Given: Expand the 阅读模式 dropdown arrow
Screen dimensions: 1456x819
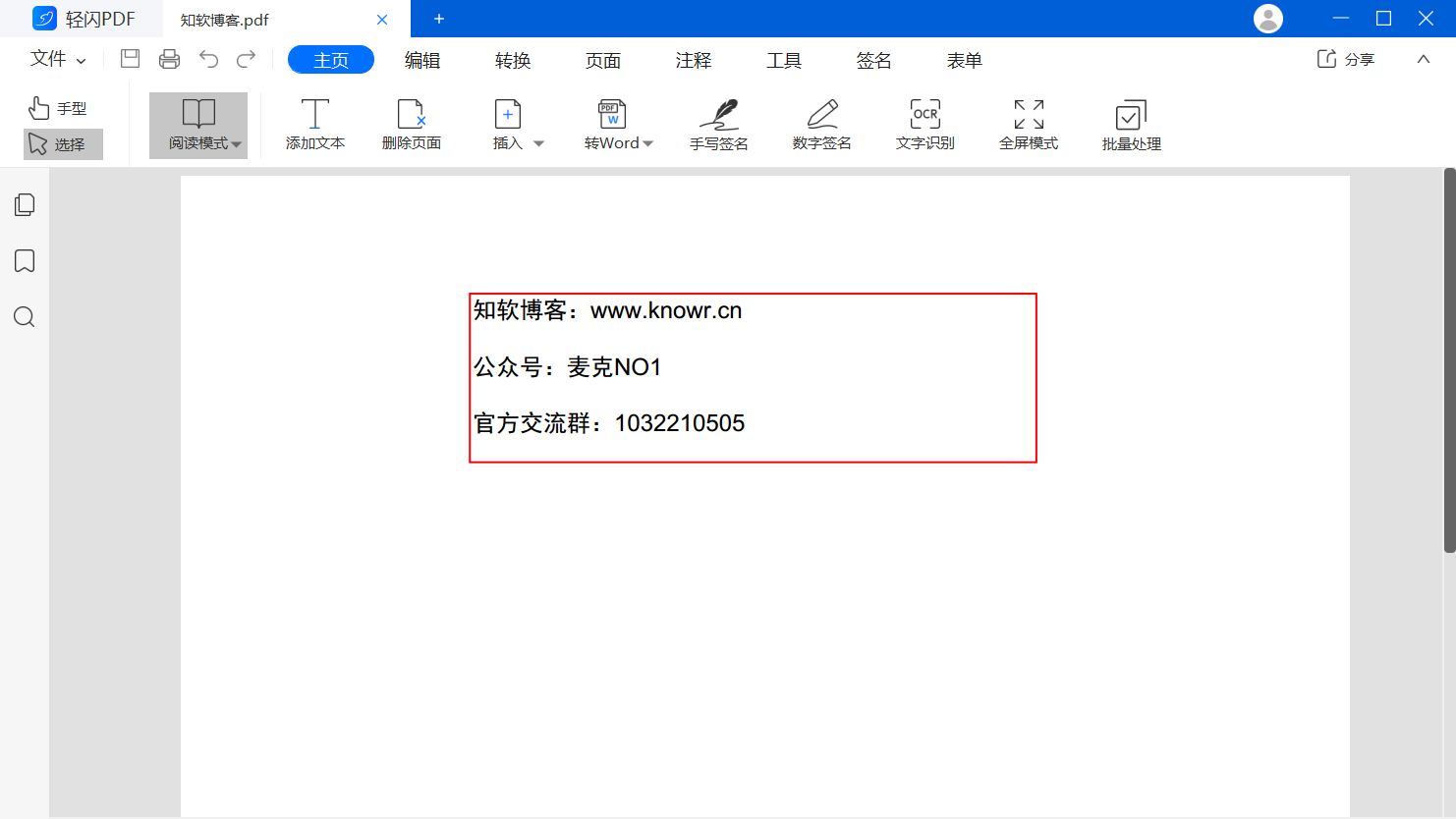Looking at the screenshot, I should (x=236, y=144).
